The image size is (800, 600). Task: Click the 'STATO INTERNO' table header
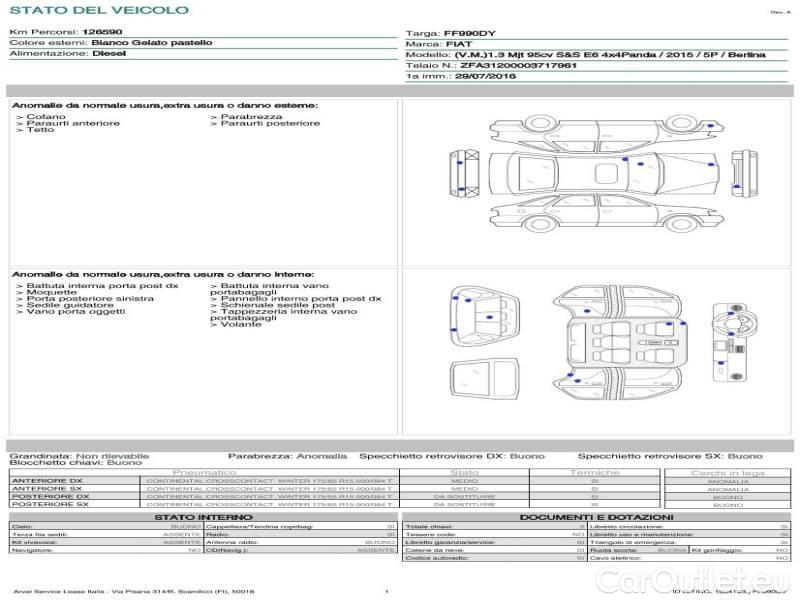(x=203, y=517)
